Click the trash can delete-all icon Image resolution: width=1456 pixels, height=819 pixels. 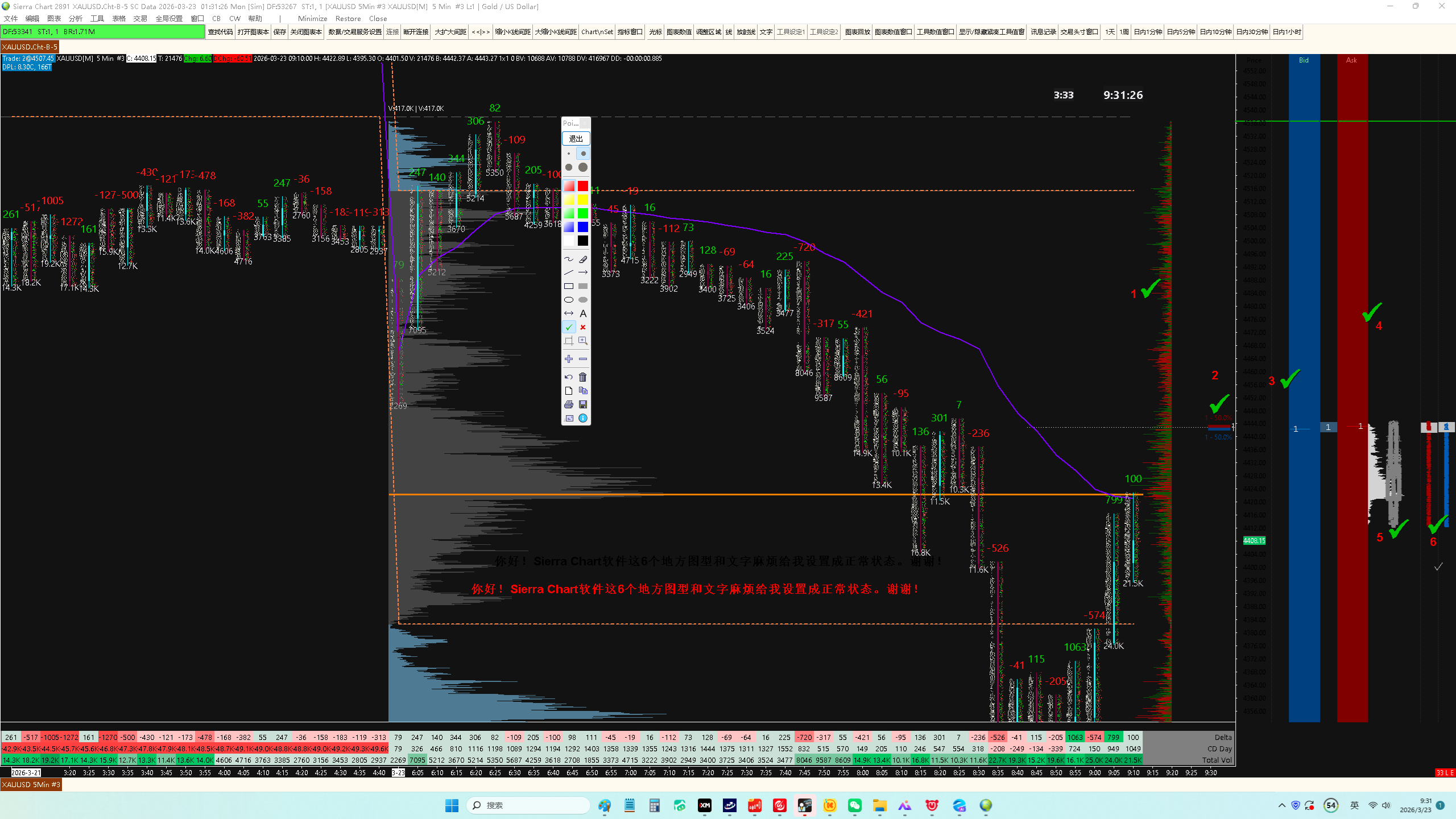[x=583, y=377]
